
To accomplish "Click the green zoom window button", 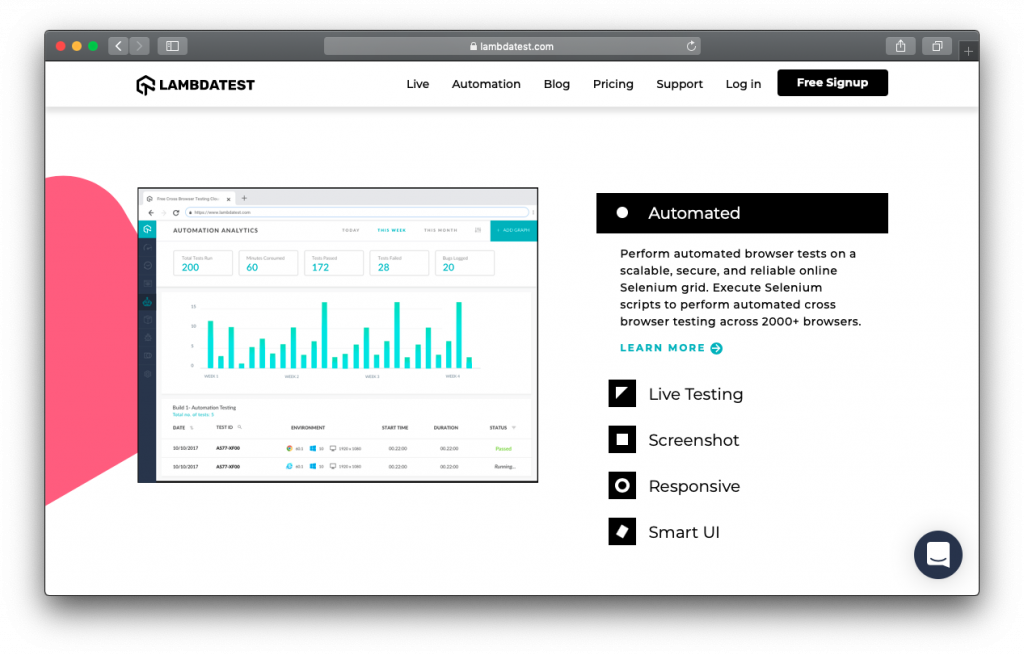I will (93, 46).
